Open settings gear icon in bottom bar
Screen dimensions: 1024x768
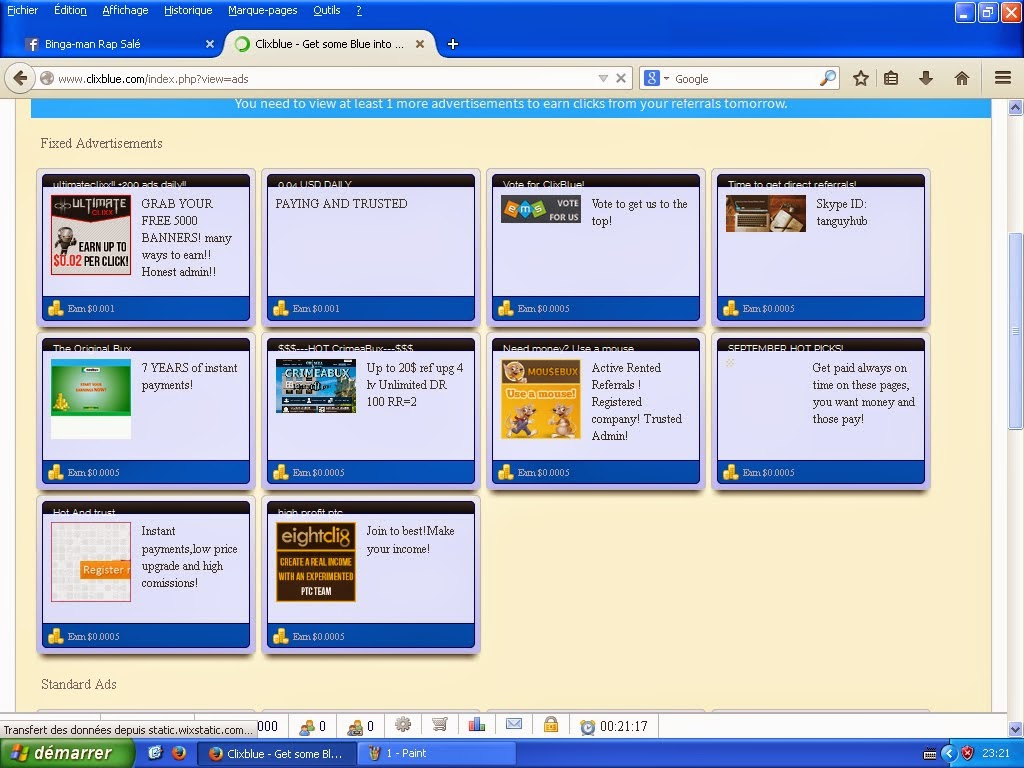403,724
